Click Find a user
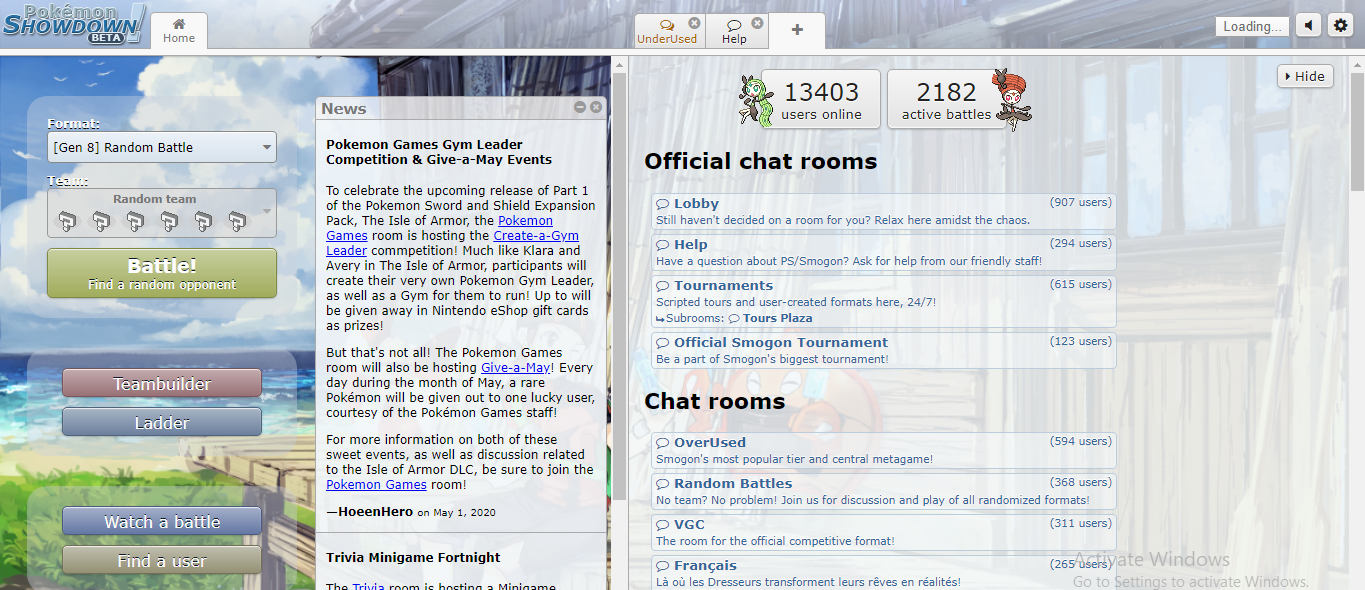1365x590 pixels. pos(162,561)
